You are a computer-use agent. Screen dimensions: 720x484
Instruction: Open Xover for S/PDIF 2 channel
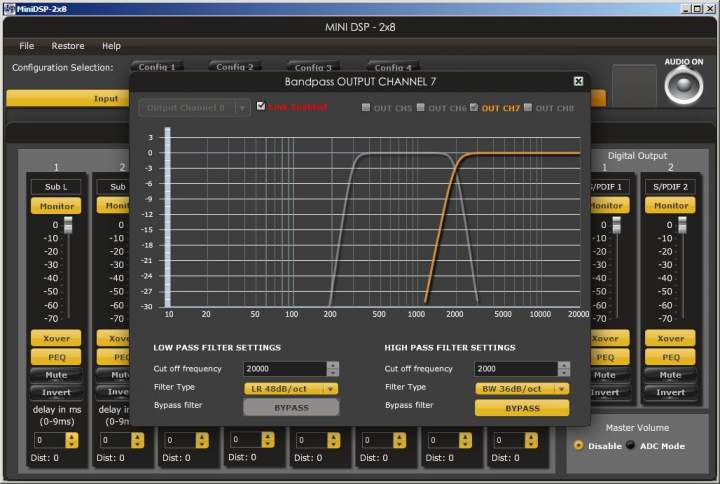tap(670, 338)
